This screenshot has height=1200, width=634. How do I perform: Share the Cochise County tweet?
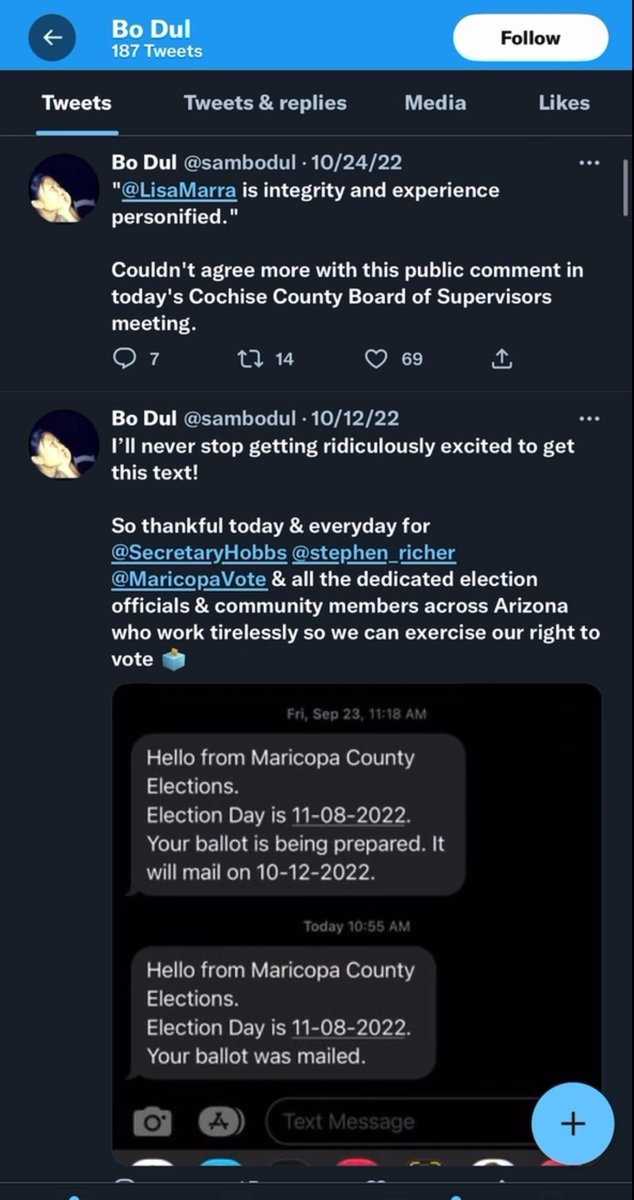pos(503,359)
